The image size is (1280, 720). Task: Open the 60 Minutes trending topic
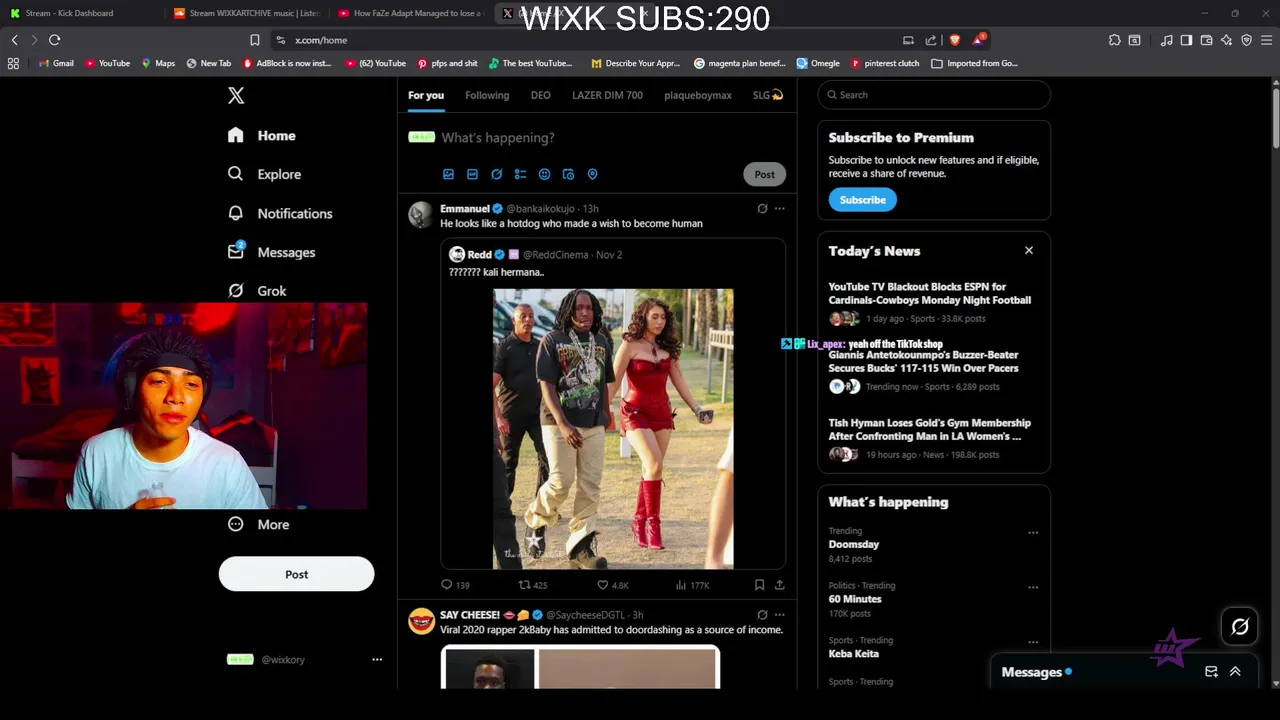click(x=854, y=599)
